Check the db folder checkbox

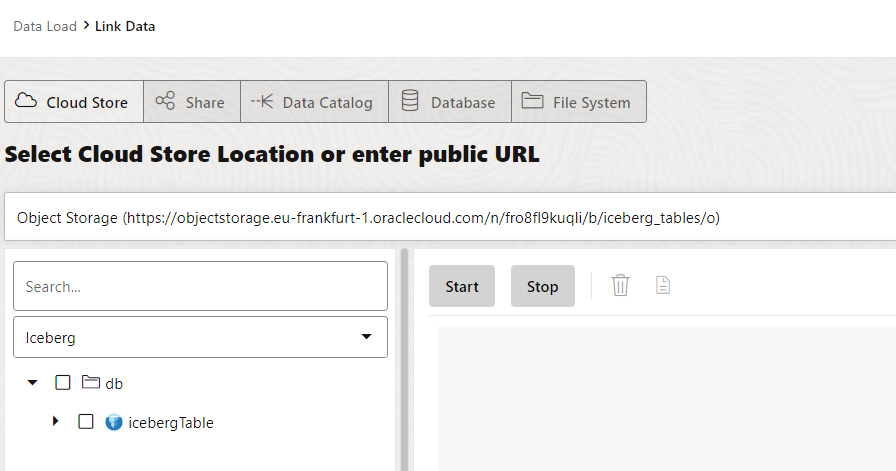63,382
